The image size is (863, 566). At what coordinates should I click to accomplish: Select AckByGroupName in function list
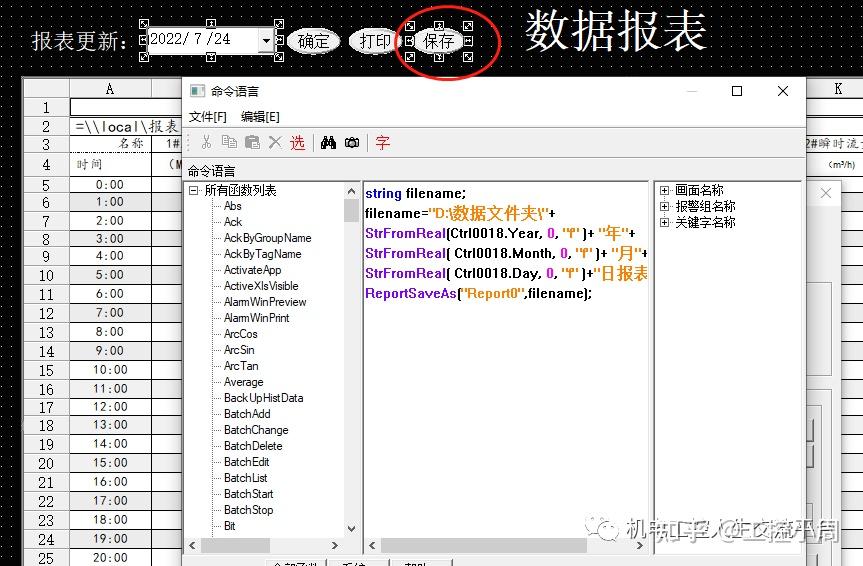tap(267, 238)
